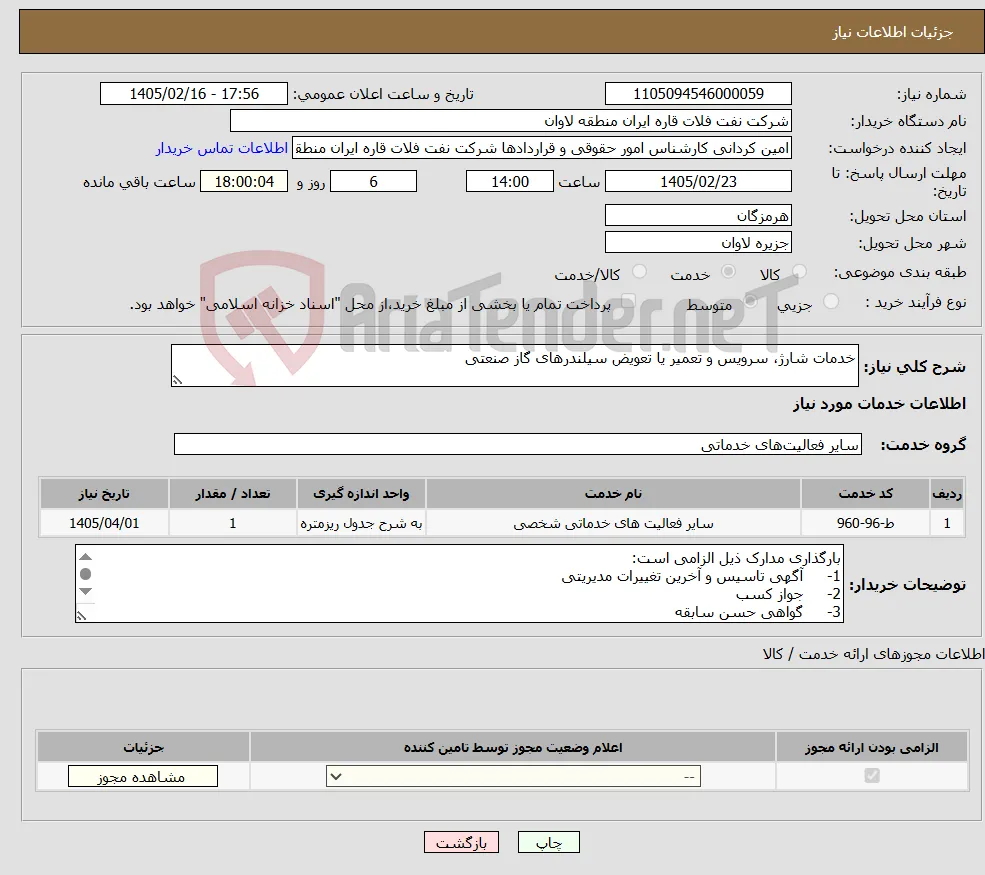Click the buyer notes scroll down arrow
Viewport: 985px width, 875px height.
tap(86, 591)
